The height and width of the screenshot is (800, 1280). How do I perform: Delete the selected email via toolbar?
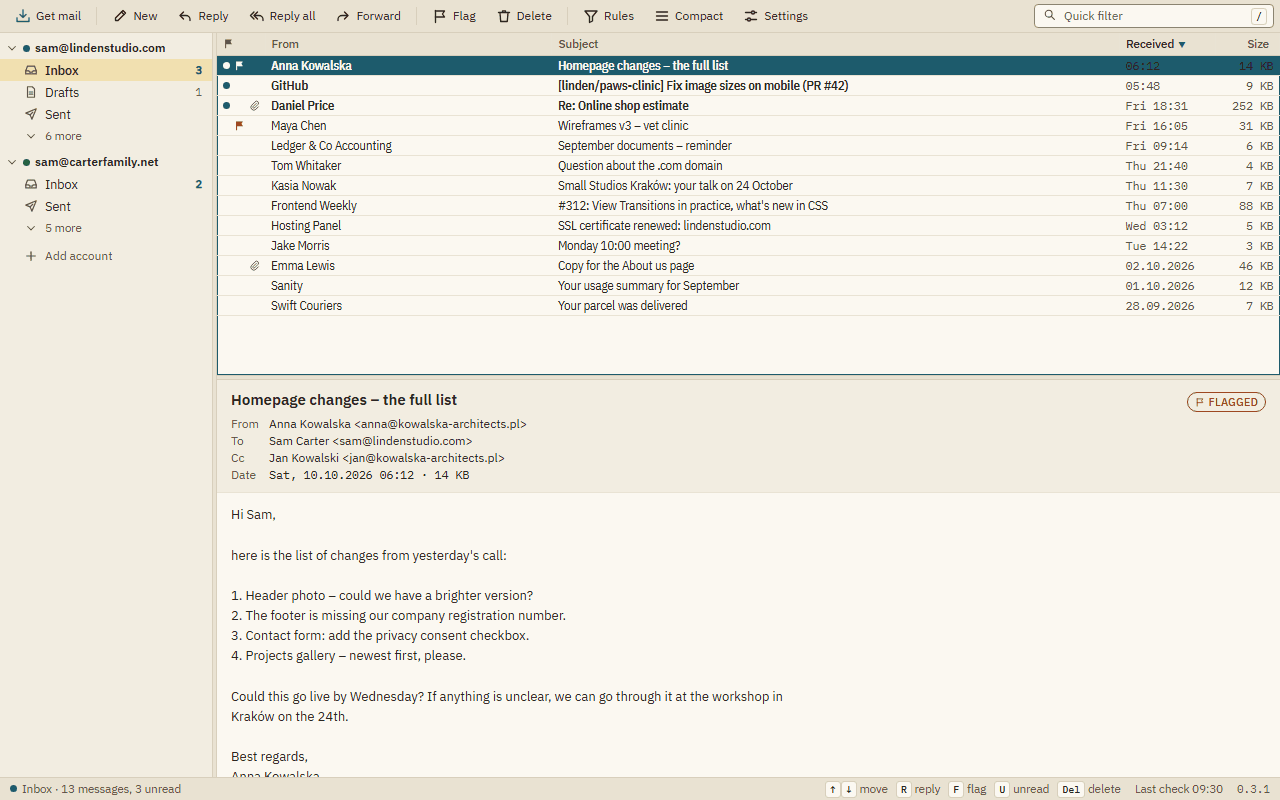click(525, 16)
